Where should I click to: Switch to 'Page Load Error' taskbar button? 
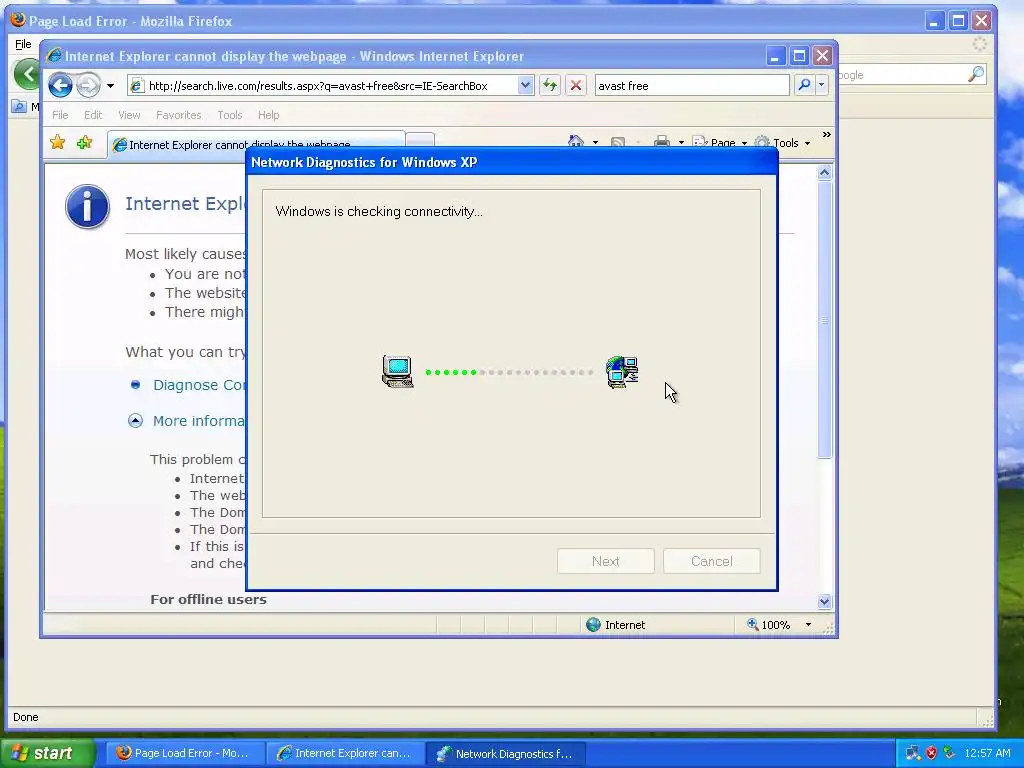(x=185, y=753)
